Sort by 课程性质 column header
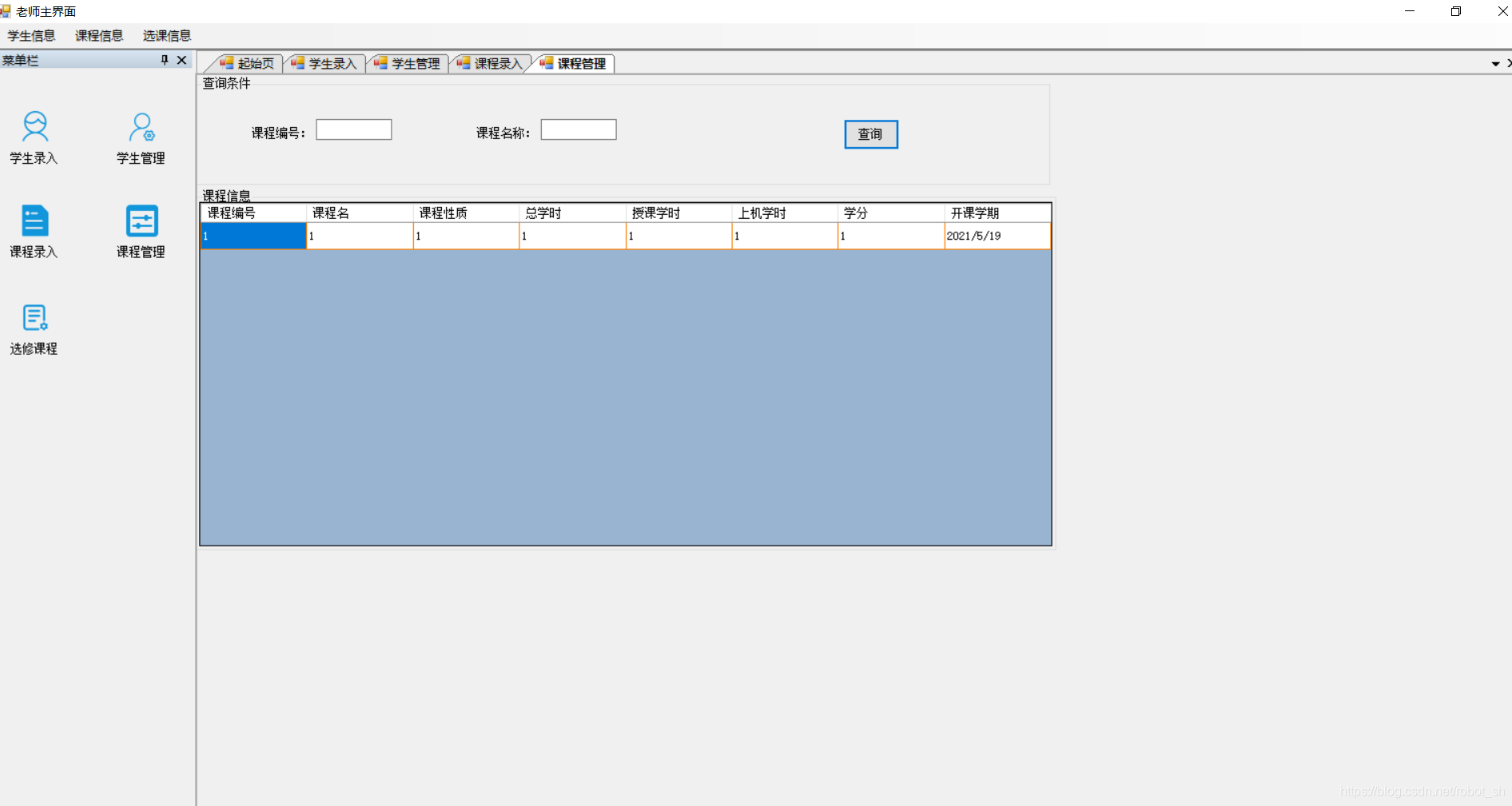Image resolution: width=1512 pixels, height=806 pixels. [466, 212]
